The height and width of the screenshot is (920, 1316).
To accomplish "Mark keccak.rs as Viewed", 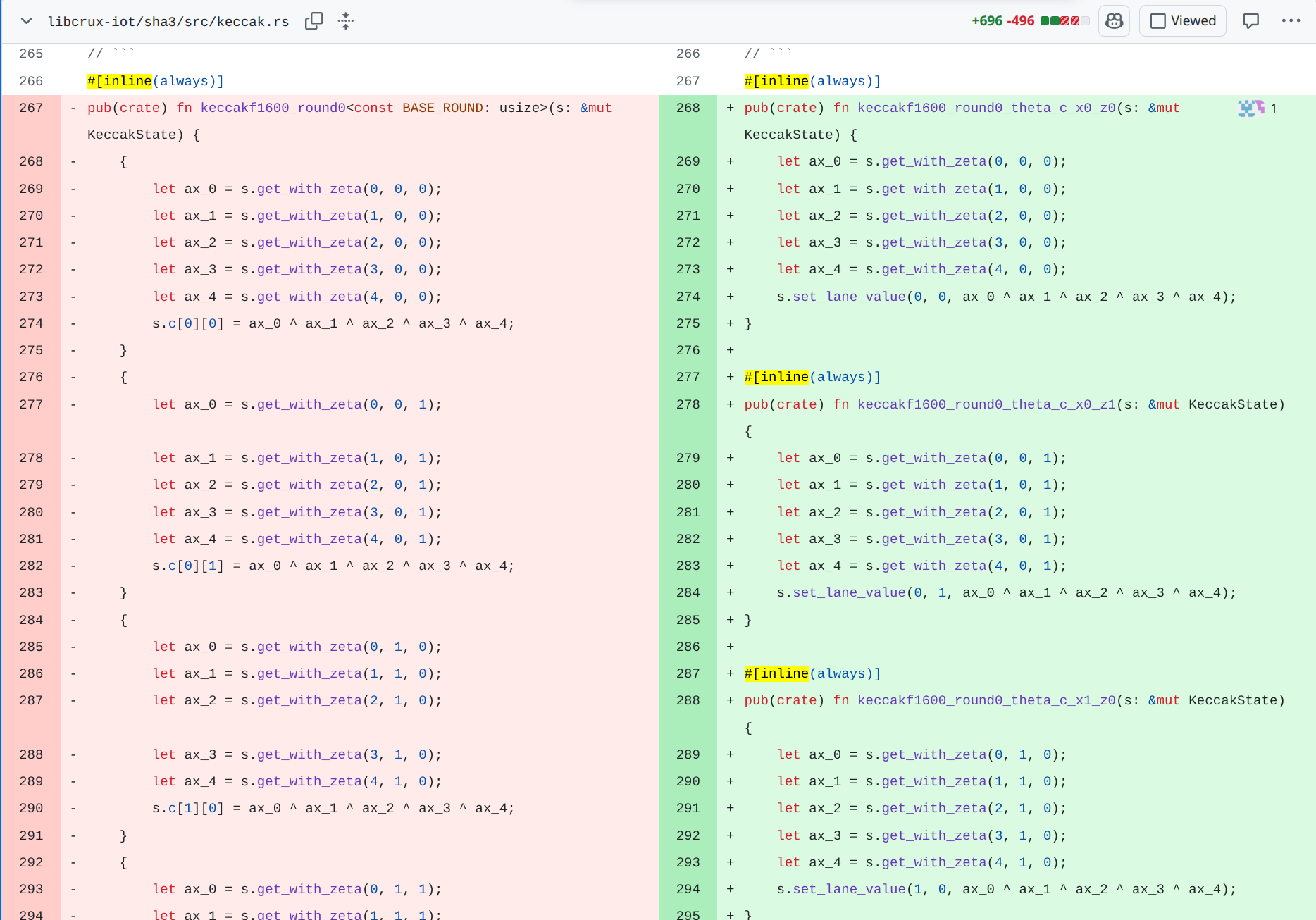I will pyautogui.click(x=1183, y=21).
